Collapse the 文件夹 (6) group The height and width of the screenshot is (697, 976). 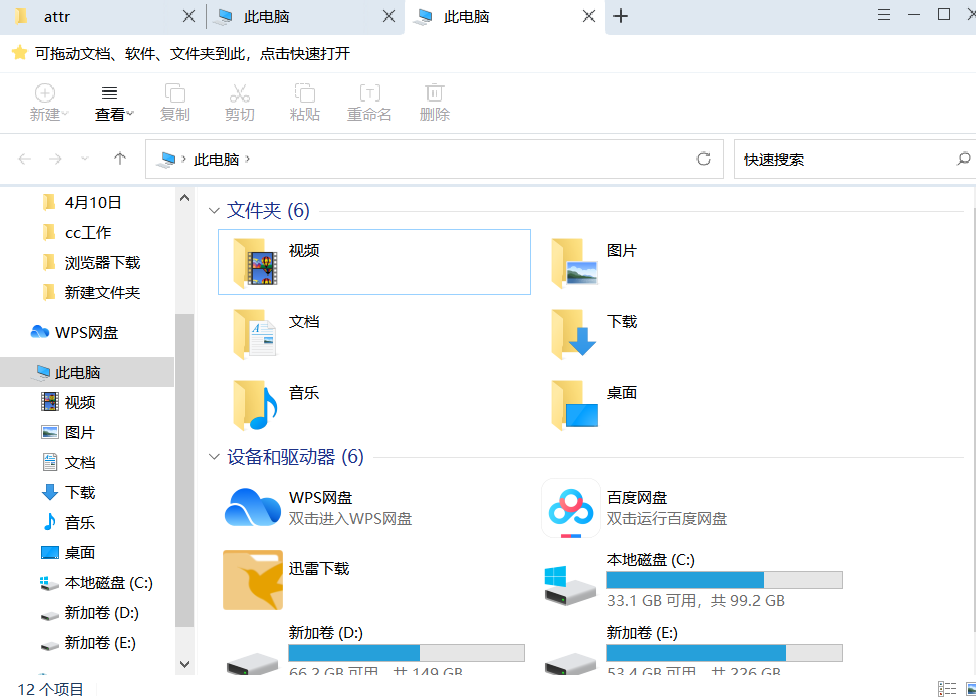(213, 211)
